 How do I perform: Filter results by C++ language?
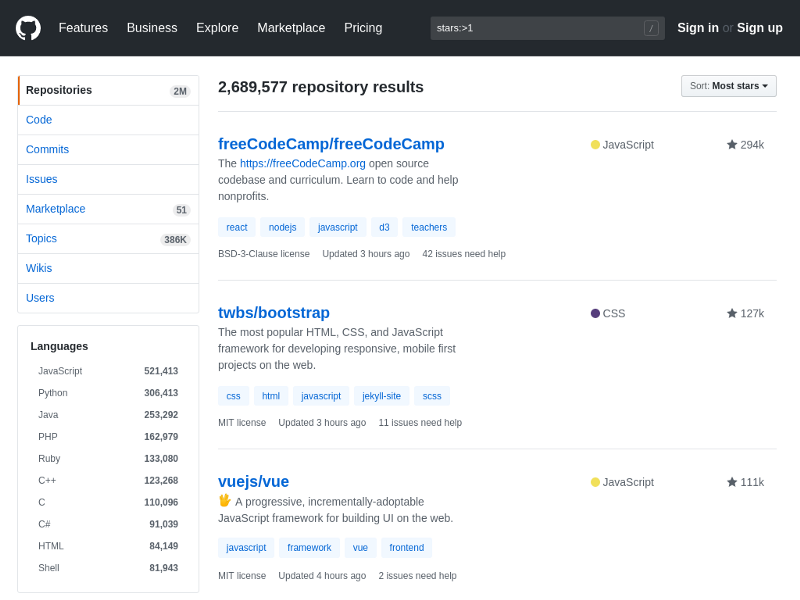point(108,481)
